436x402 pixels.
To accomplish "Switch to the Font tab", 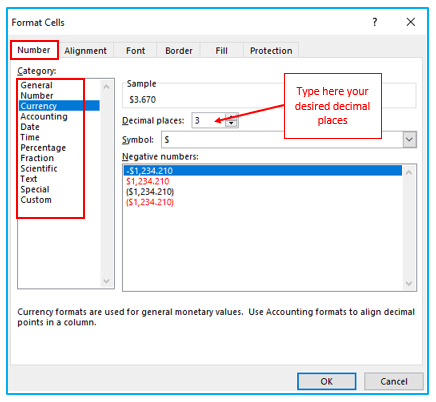I will coord(135,51).
